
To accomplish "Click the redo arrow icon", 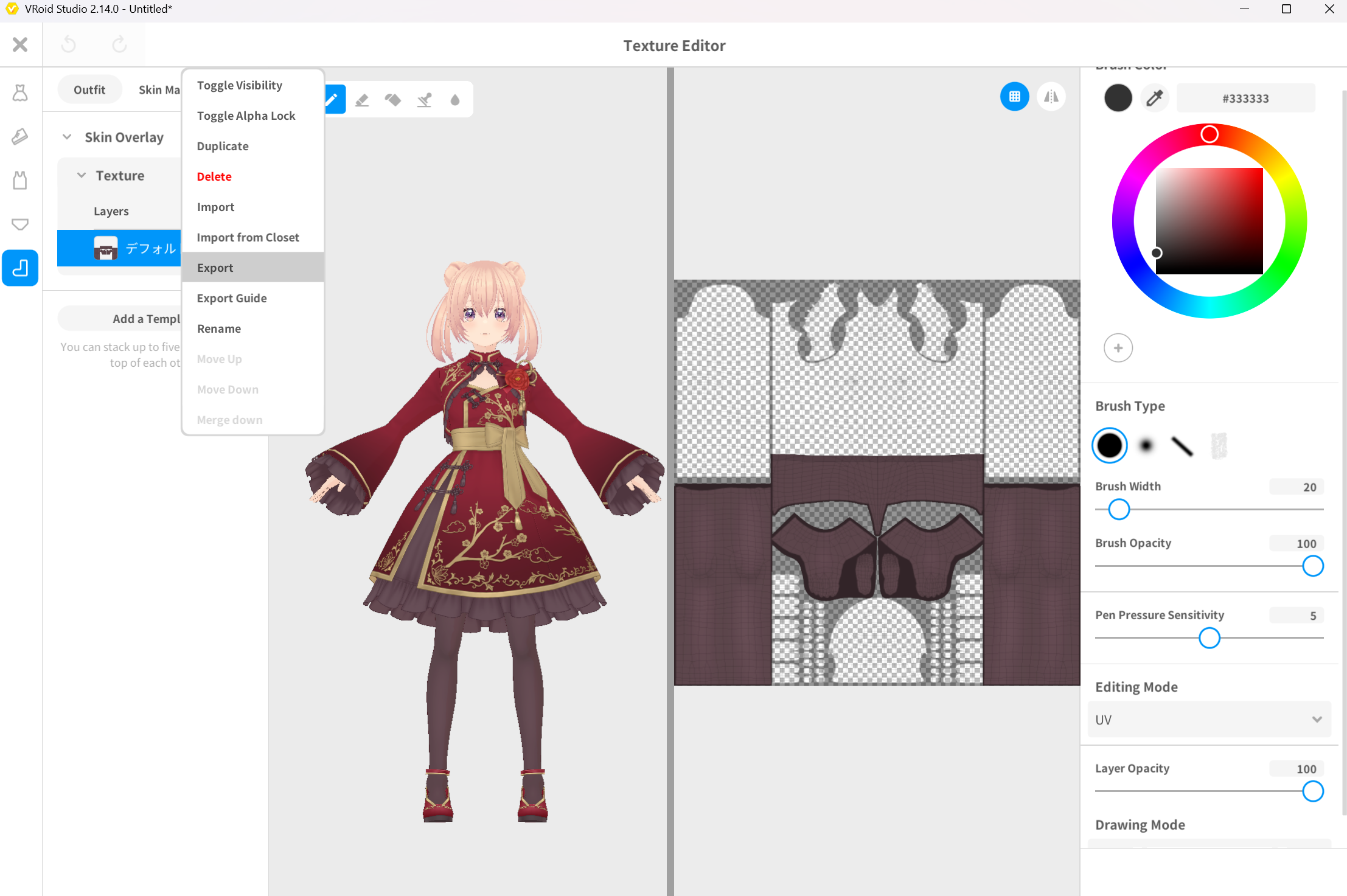I will pyautogui.click(x=119, y=44).
